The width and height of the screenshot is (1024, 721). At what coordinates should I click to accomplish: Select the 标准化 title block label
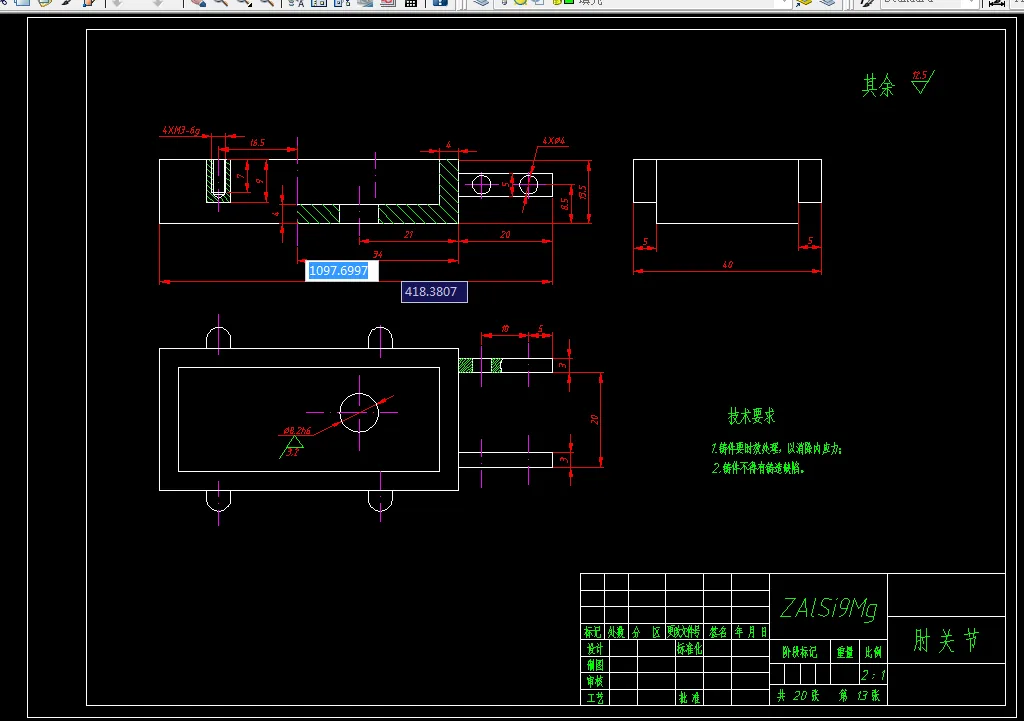click(689, 649)
